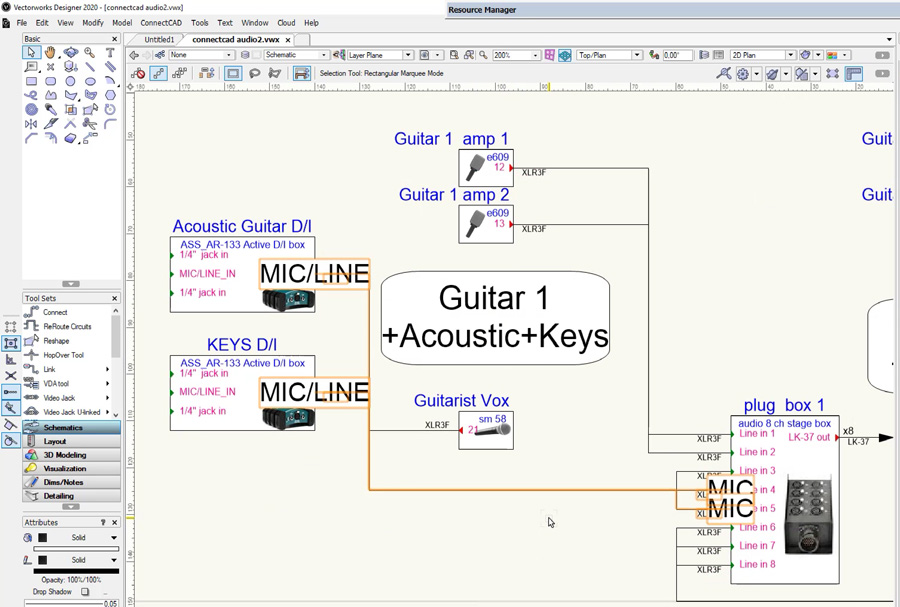Choose the Spiral tool
Viewport: 900px width, 607px height.
coord(31,109)
